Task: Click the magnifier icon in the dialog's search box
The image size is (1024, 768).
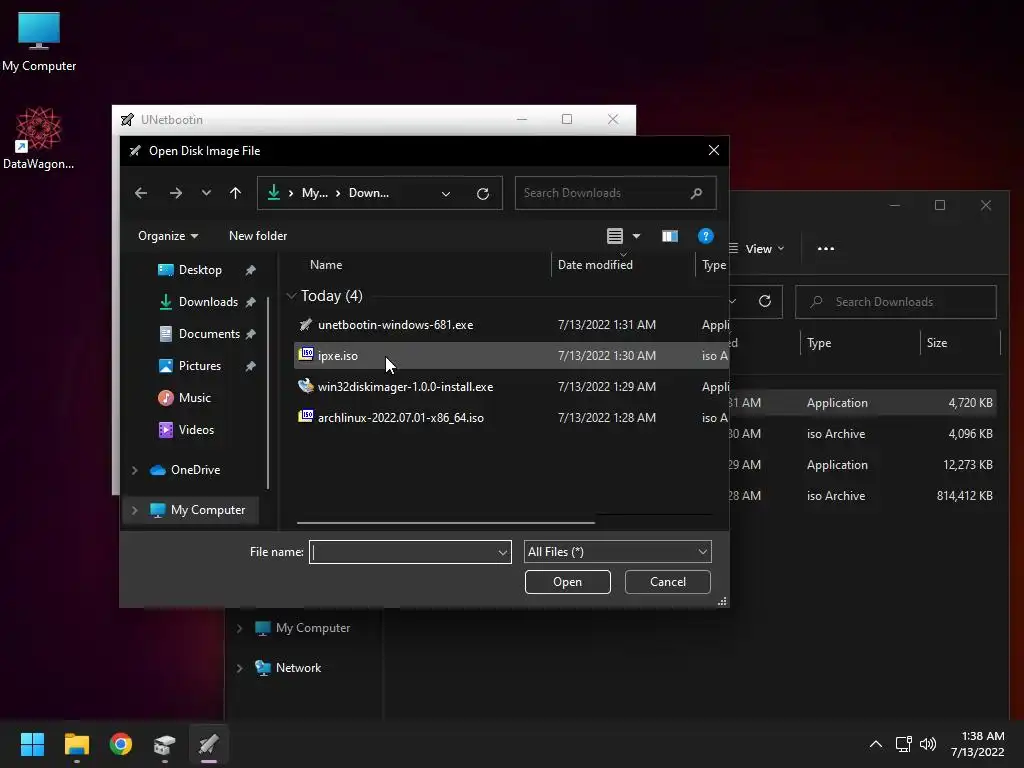Action: point(696,193)
